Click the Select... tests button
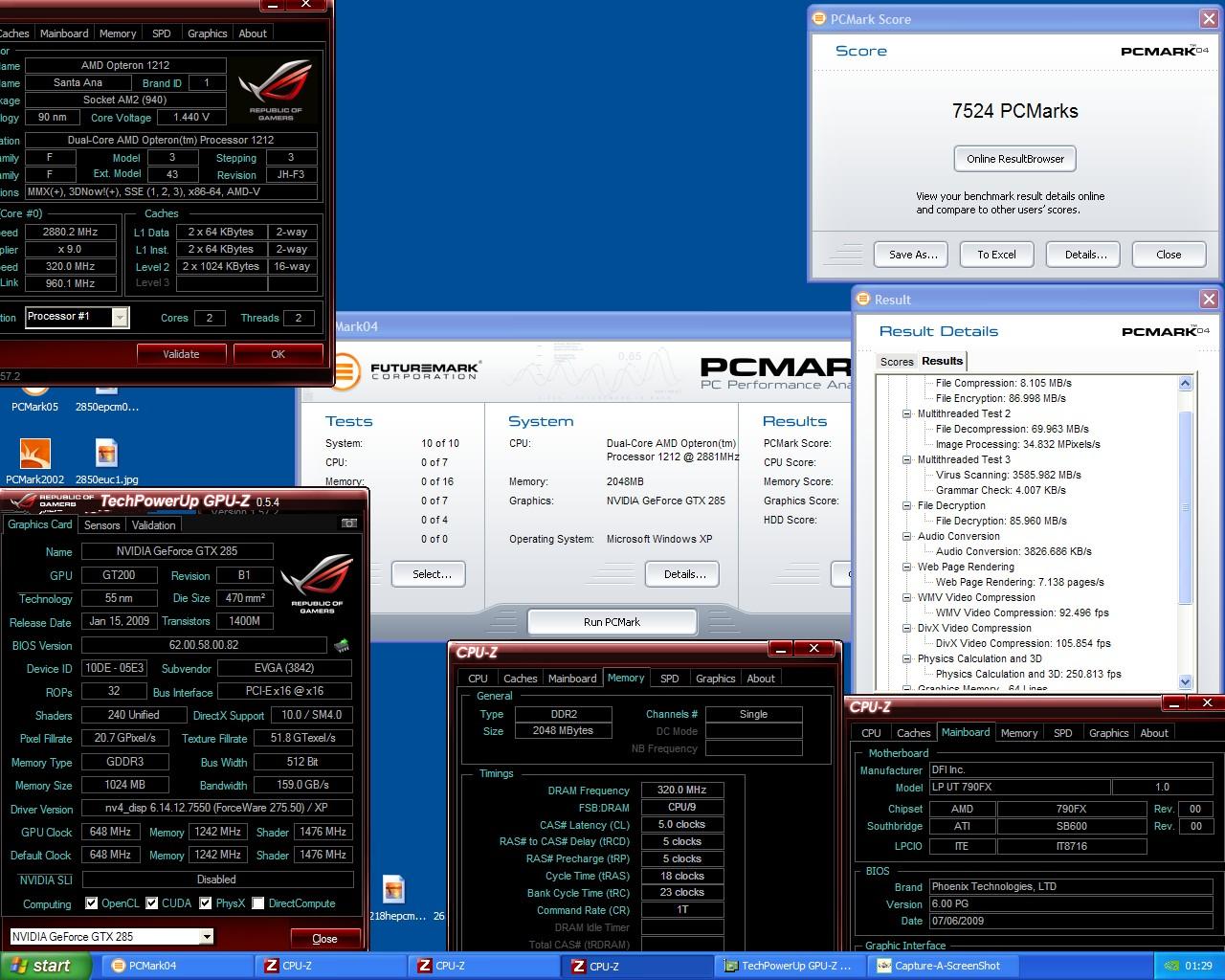The width and height of the screenshot is (1225, 980). [428, 574]
